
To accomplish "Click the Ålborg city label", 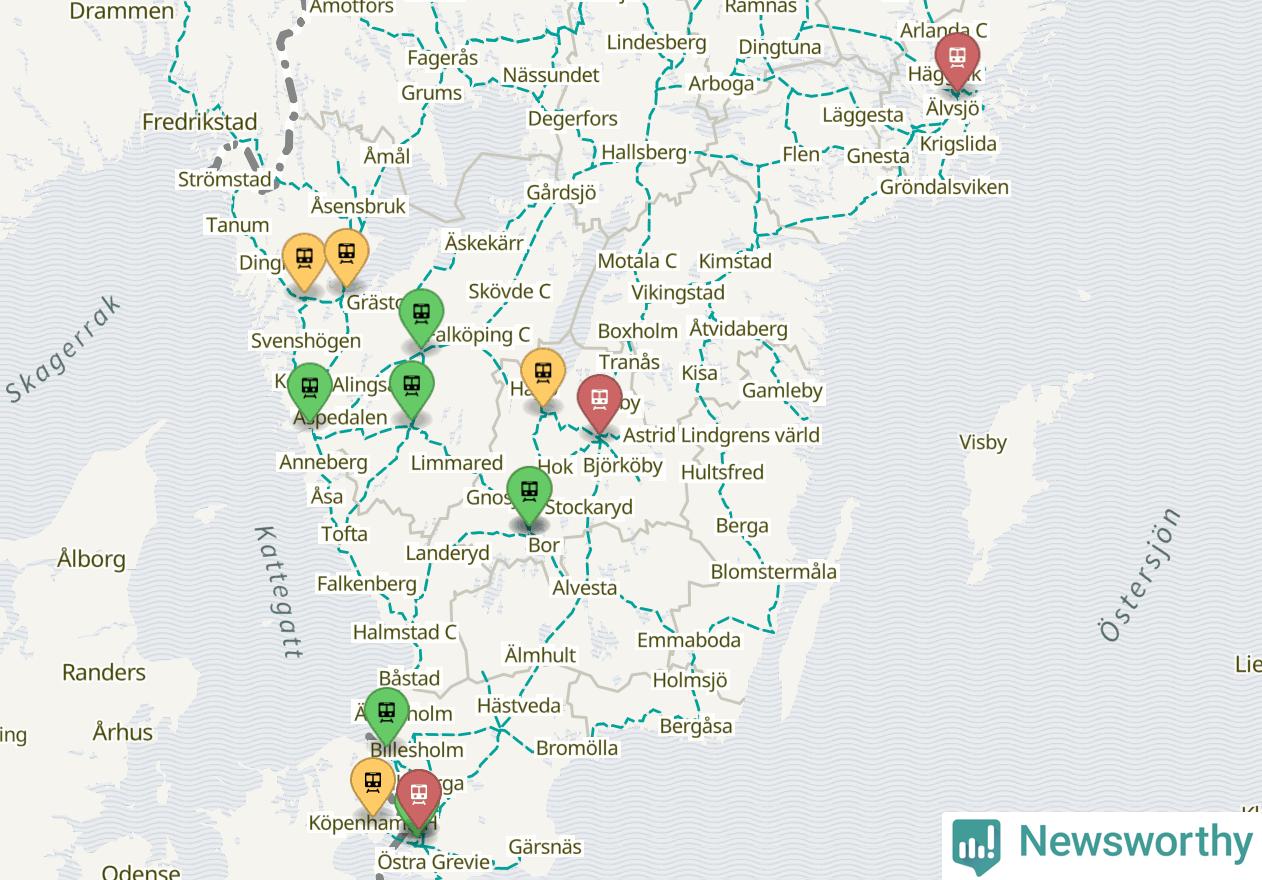I will tap(92, 558).
